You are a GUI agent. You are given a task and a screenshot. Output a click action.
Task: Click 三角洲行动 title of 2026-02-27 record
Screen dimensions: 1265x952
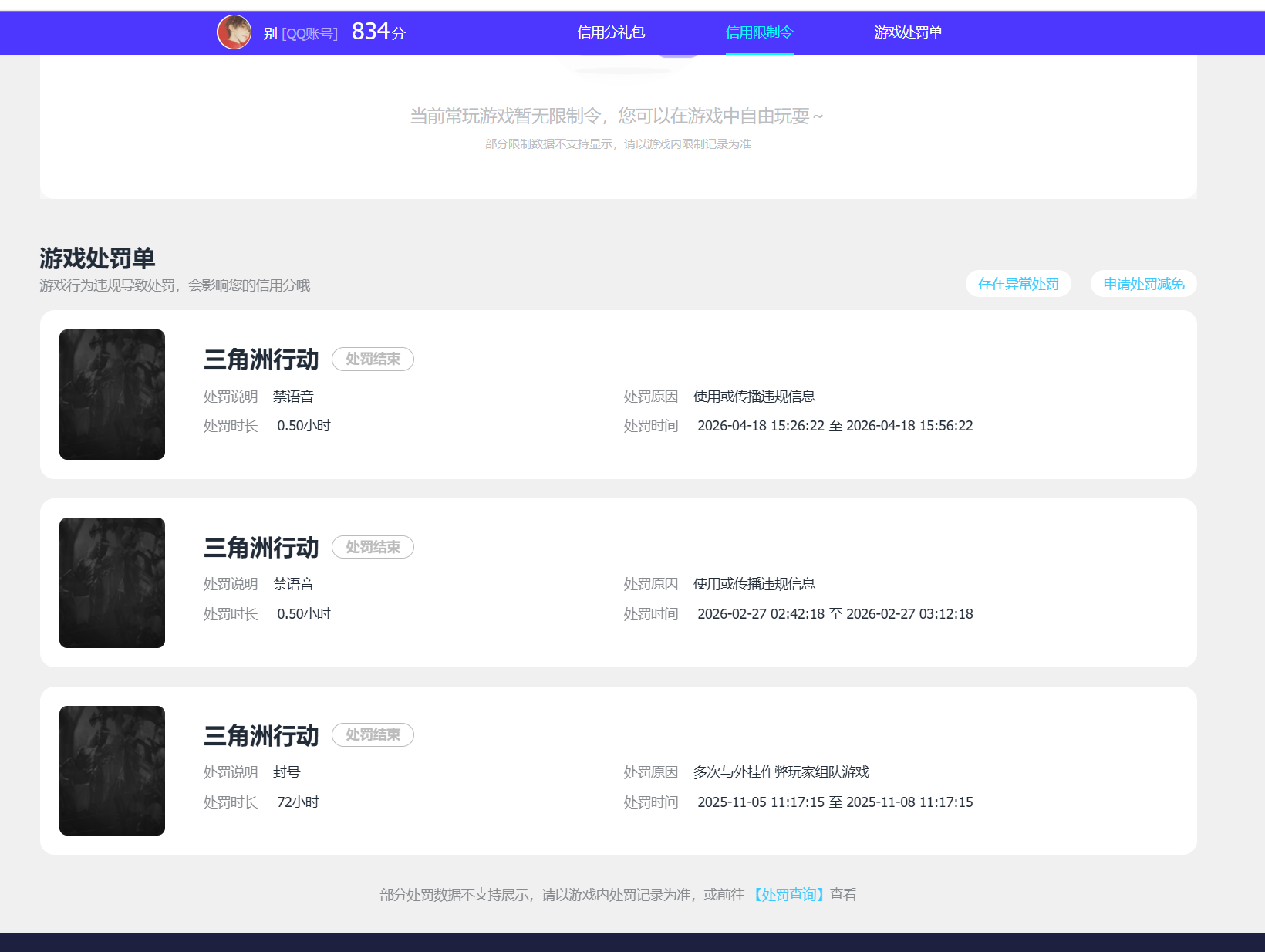[x=261, y=548]
